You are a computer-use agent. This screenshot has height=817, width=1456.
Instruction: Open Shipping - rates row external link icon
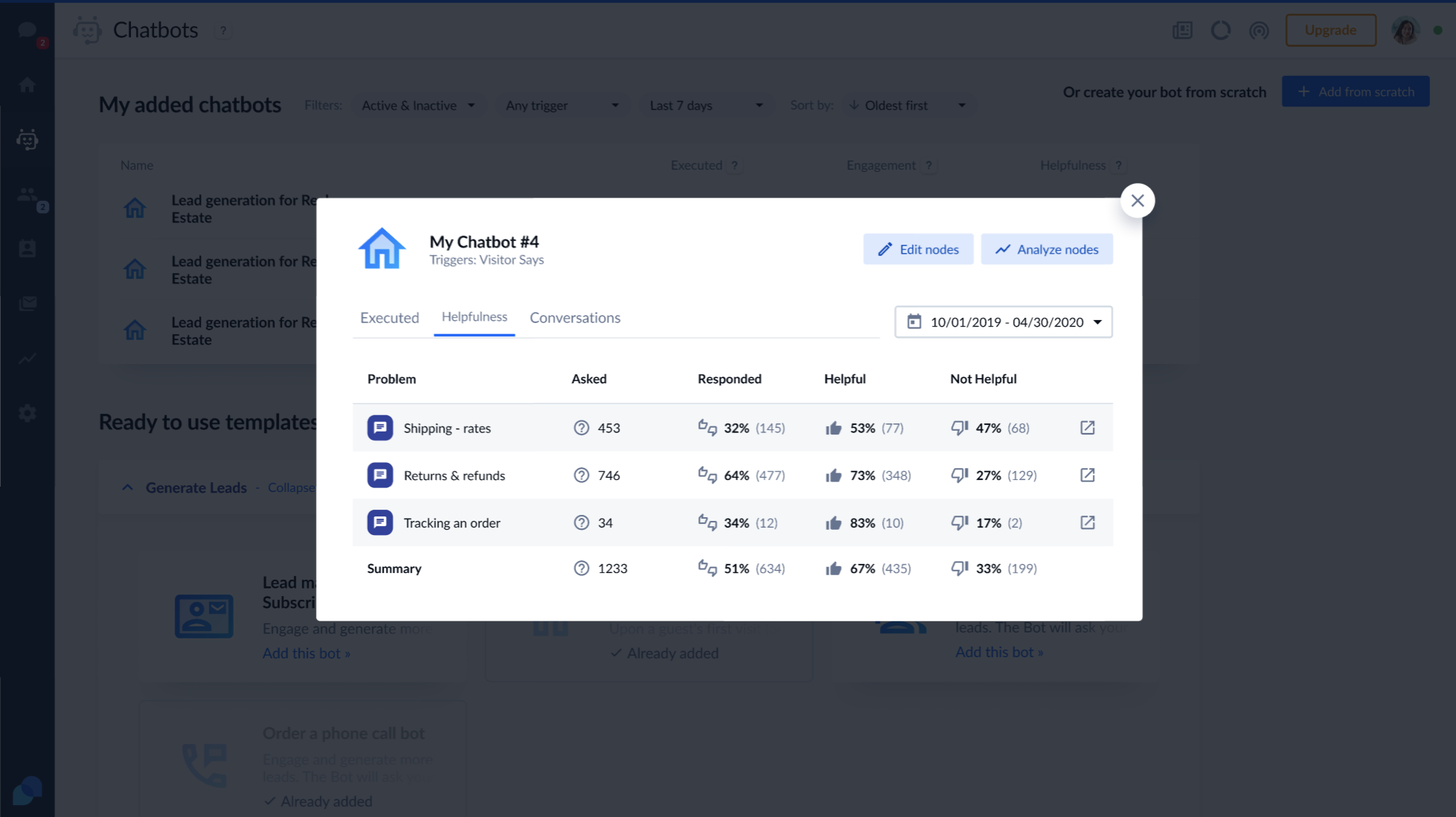coord(1088,428)
